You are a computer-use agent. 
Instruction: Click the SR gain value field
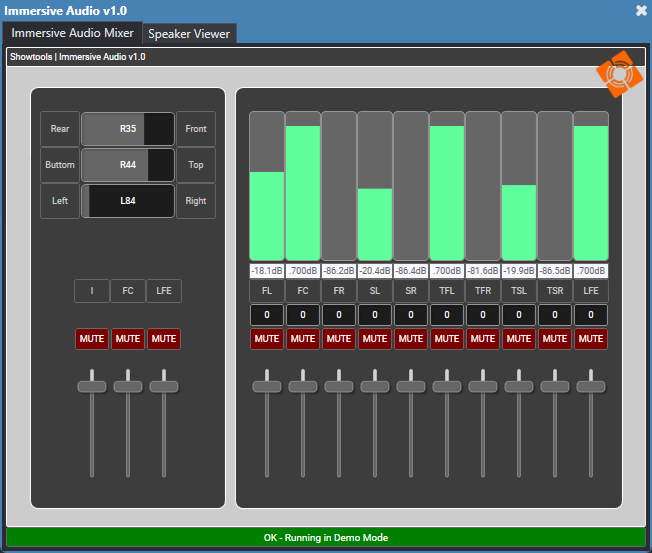(x=411, y=315)
